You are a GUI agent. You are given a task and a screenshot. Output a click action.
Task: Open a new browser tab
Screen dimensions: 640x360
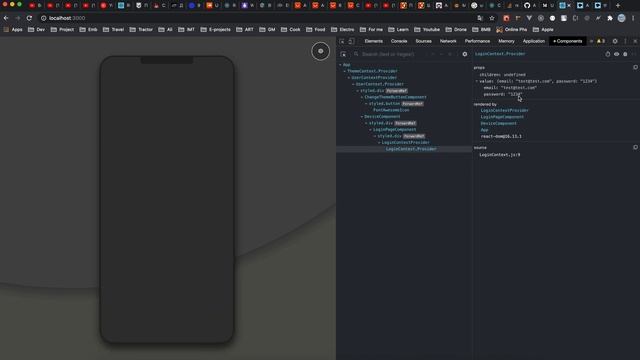point(618,5)
